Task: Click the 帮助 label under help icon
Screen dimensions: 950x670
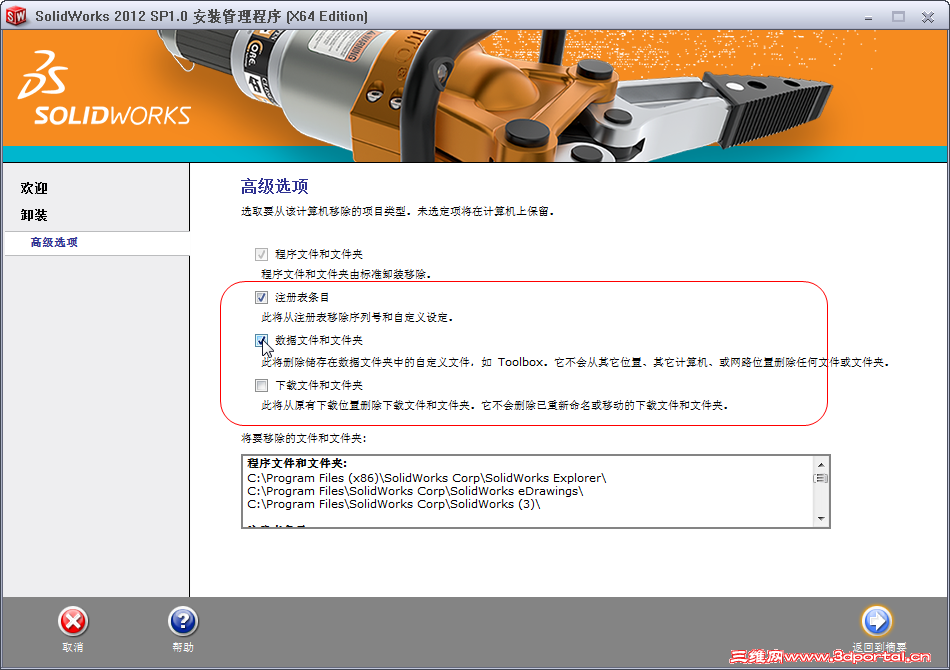Action: click(183, 647)
